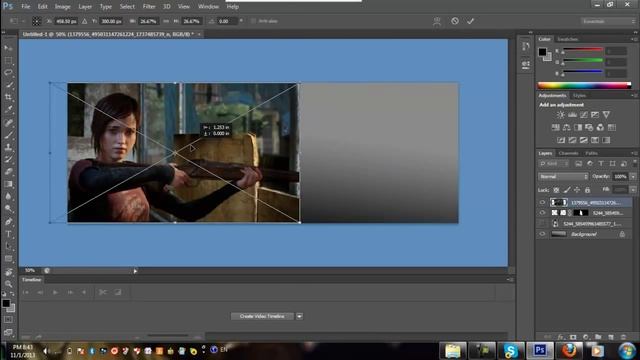Image resolution: width=640 pixels, height=360 pixels.
Task: Close the Untitled-1 document tab
Action: tap(199, 34)
